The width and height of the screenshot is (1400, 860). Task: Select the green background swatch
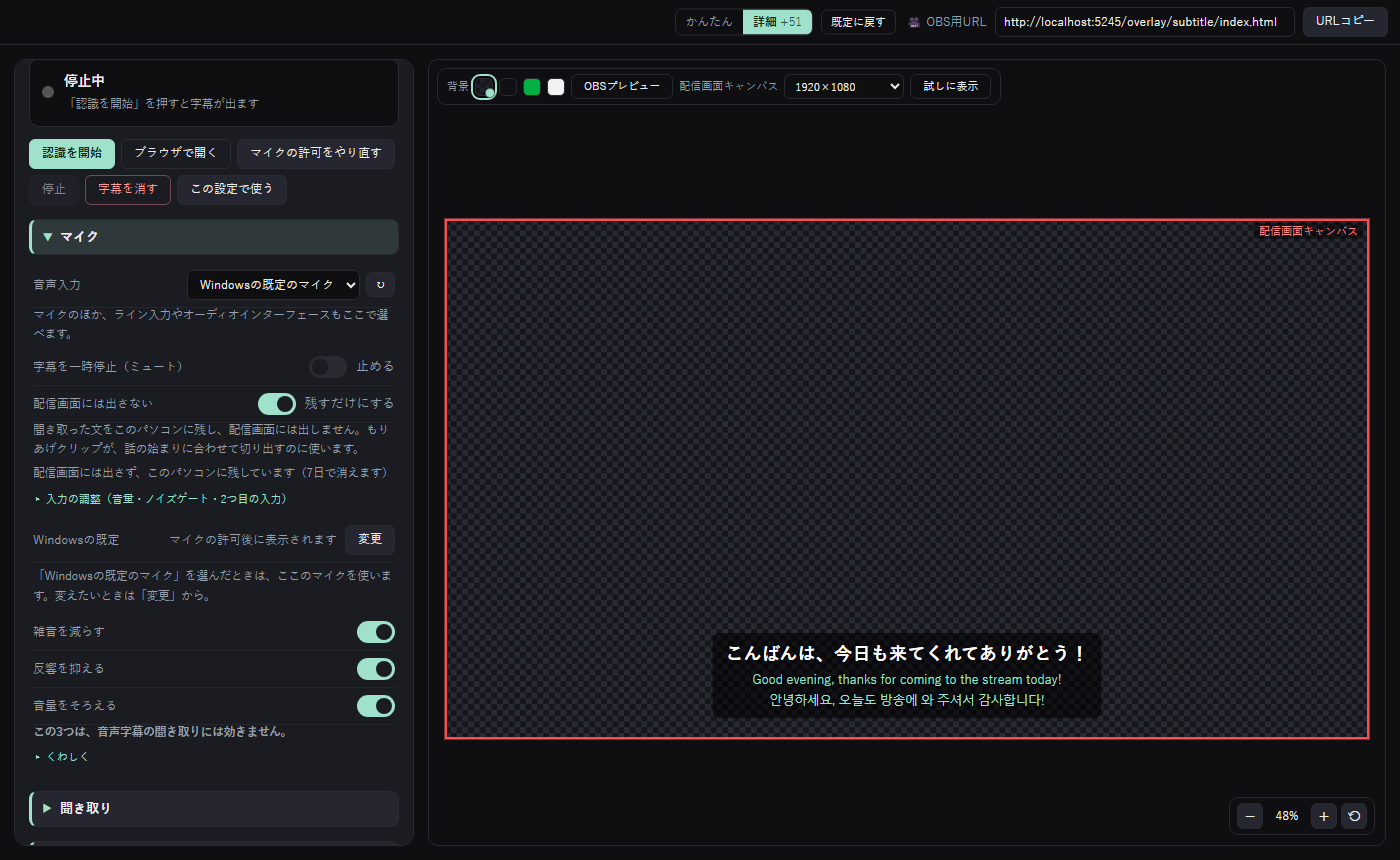tap(532, 87)
